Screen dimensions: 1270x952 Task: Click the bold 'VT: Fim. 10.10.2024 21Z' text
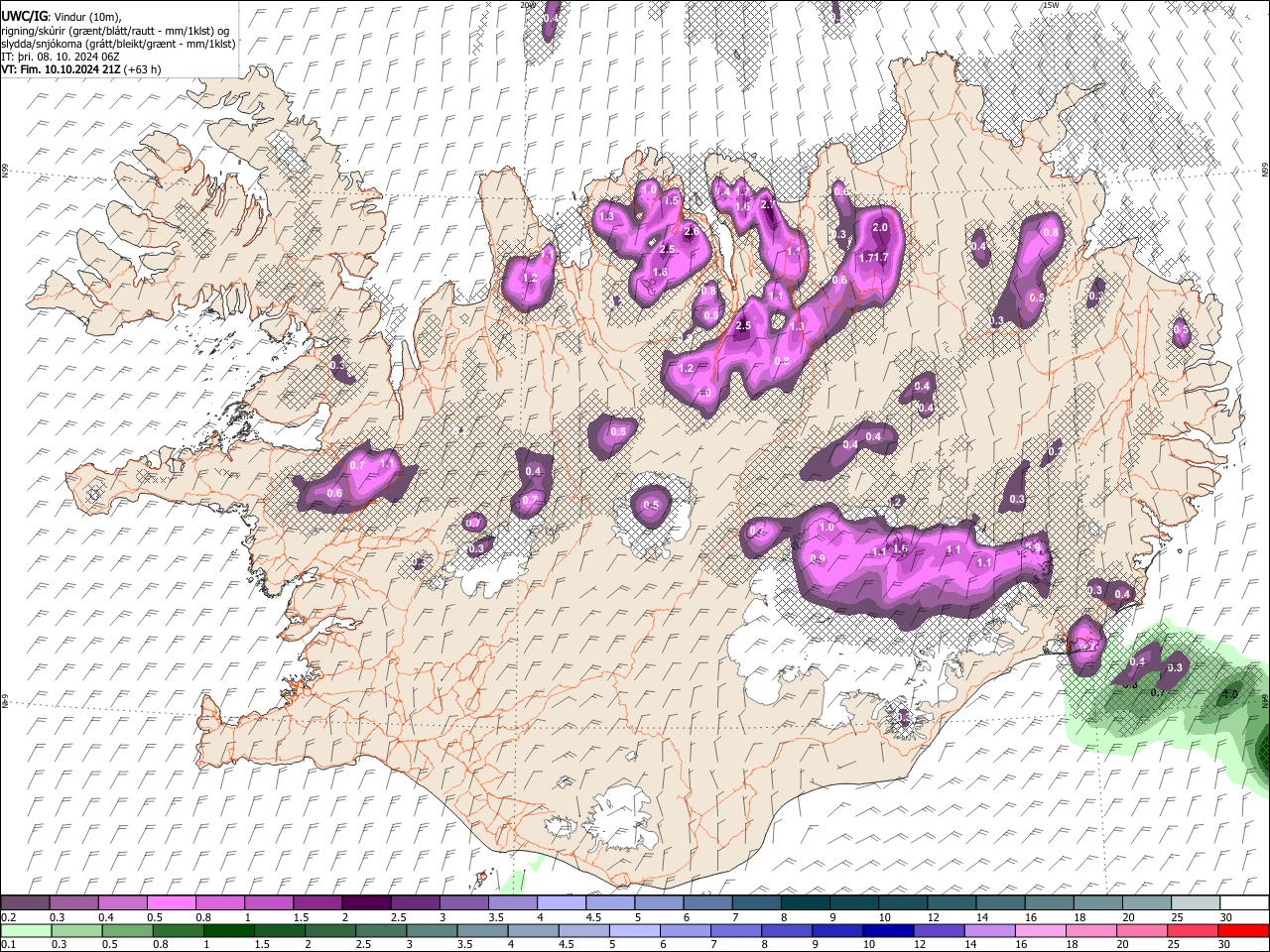tap(62, 69)
